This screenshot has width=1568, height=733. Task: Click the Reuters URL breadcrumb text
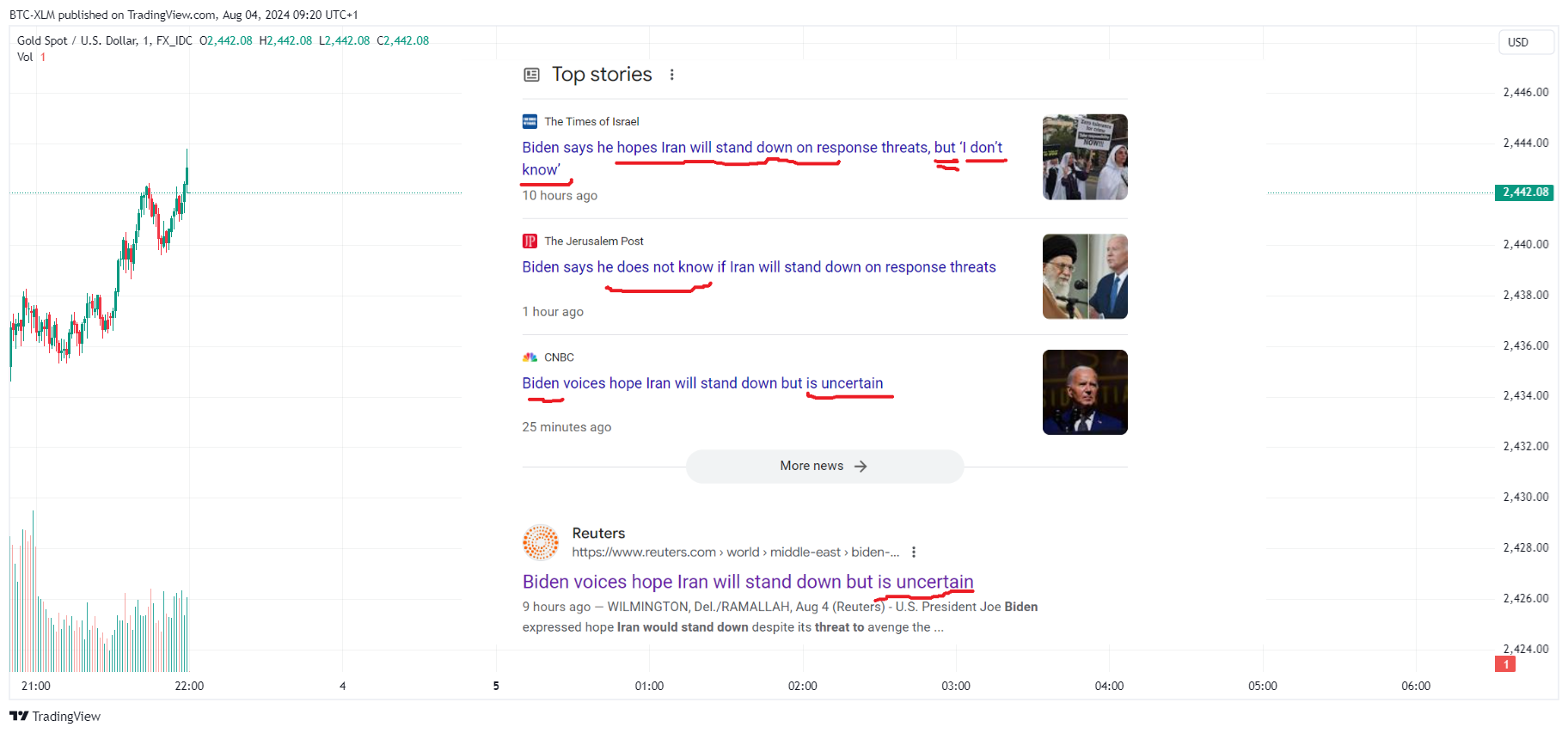[x=736, y=553]
